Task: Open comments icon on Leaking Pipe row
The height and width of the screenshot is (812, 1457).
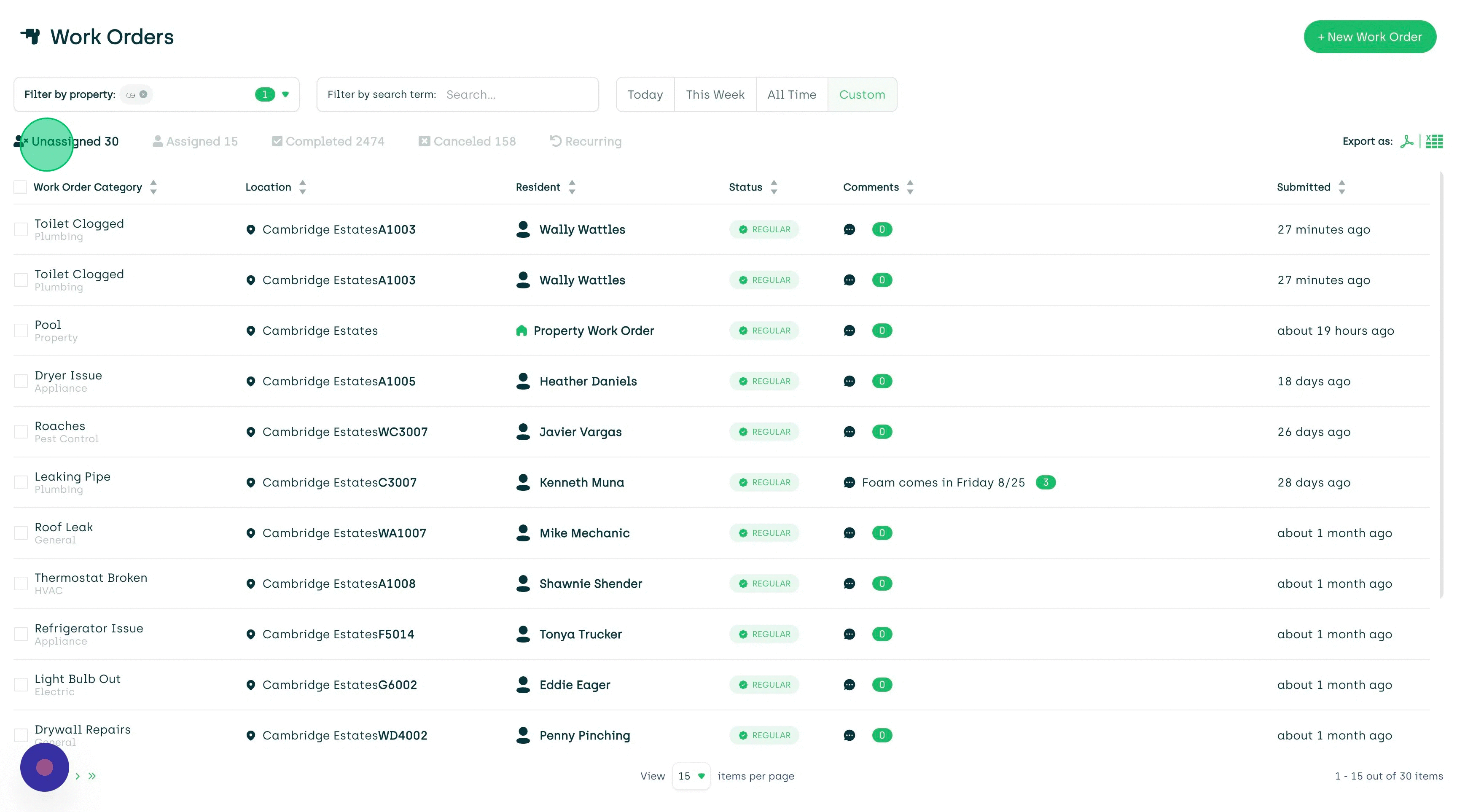Action: click(x=849, y=482)
